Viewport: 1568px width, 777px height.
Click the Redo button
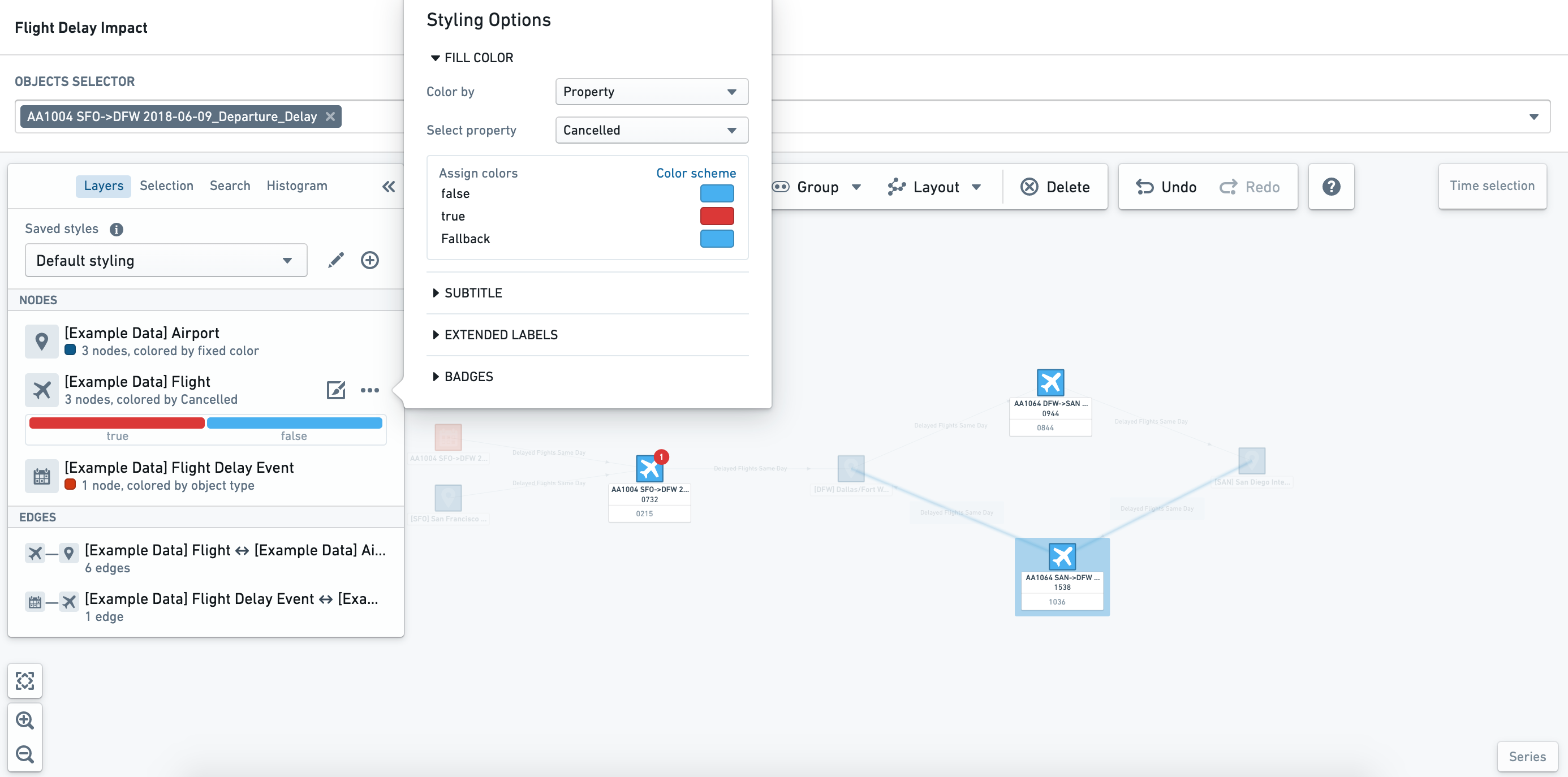coord(1250,187)
